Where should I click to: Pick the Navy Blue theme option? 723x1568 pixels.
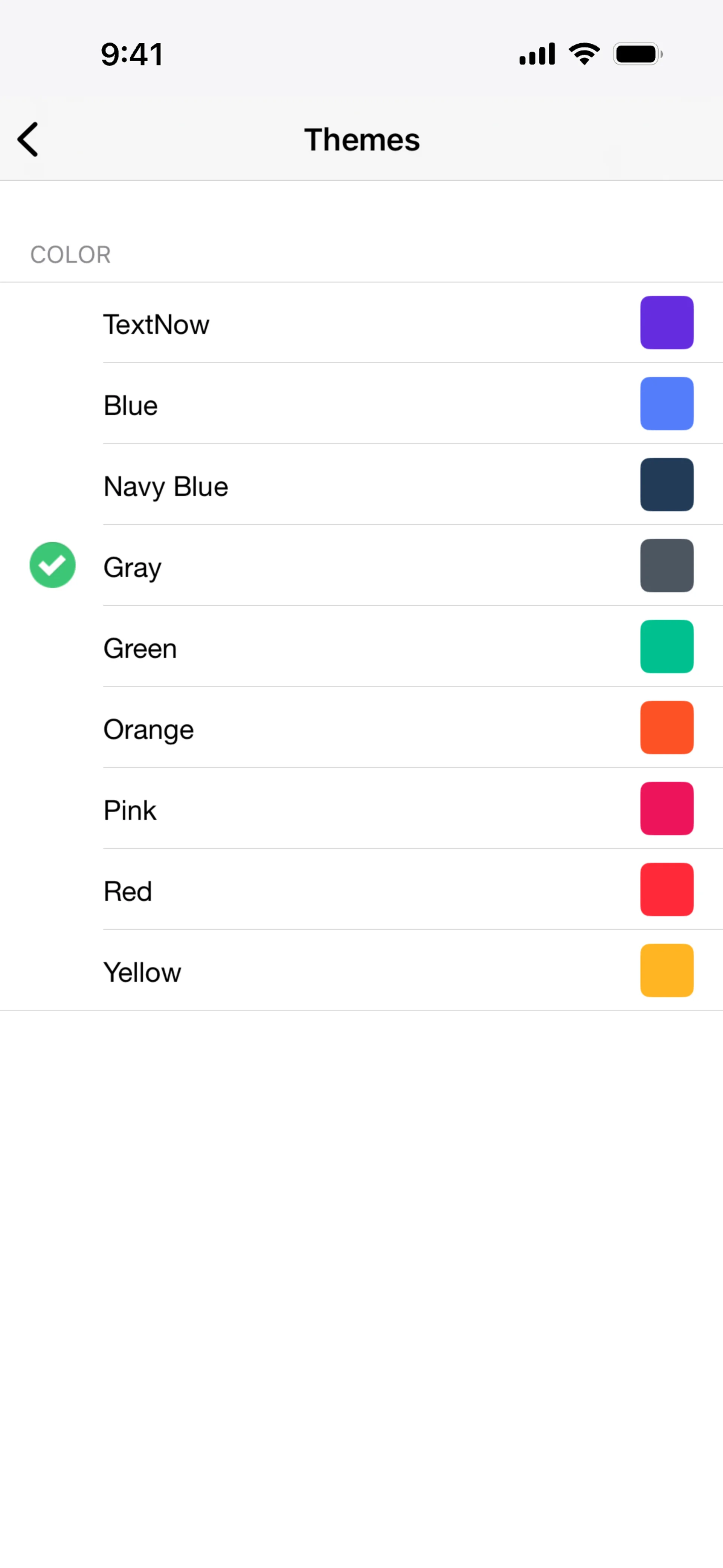point(166,486)
